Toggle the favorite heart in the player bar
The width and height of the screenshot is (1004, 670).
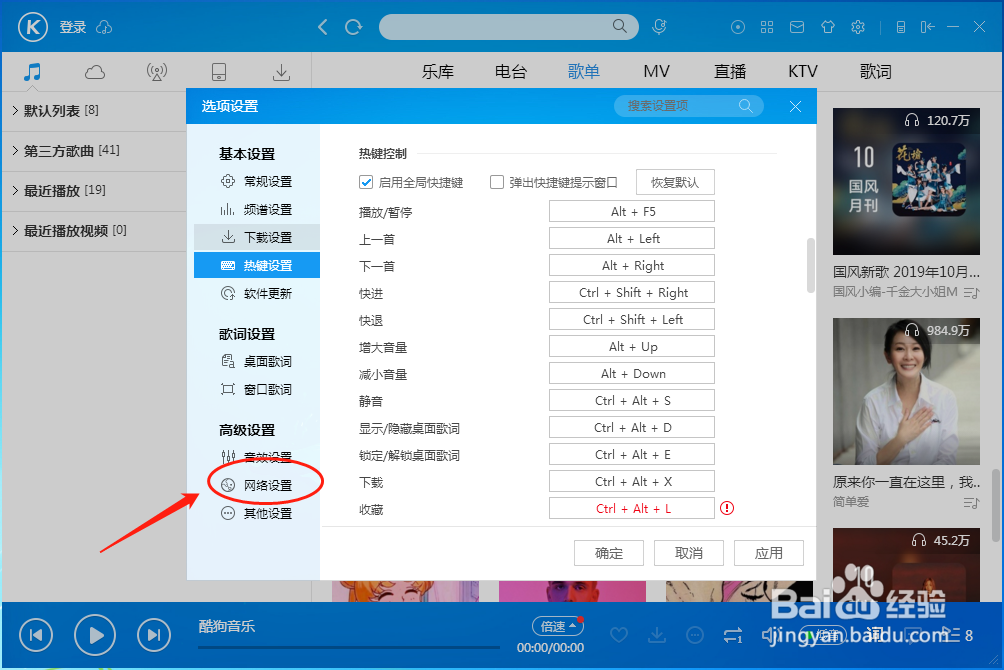pos(619,634)
